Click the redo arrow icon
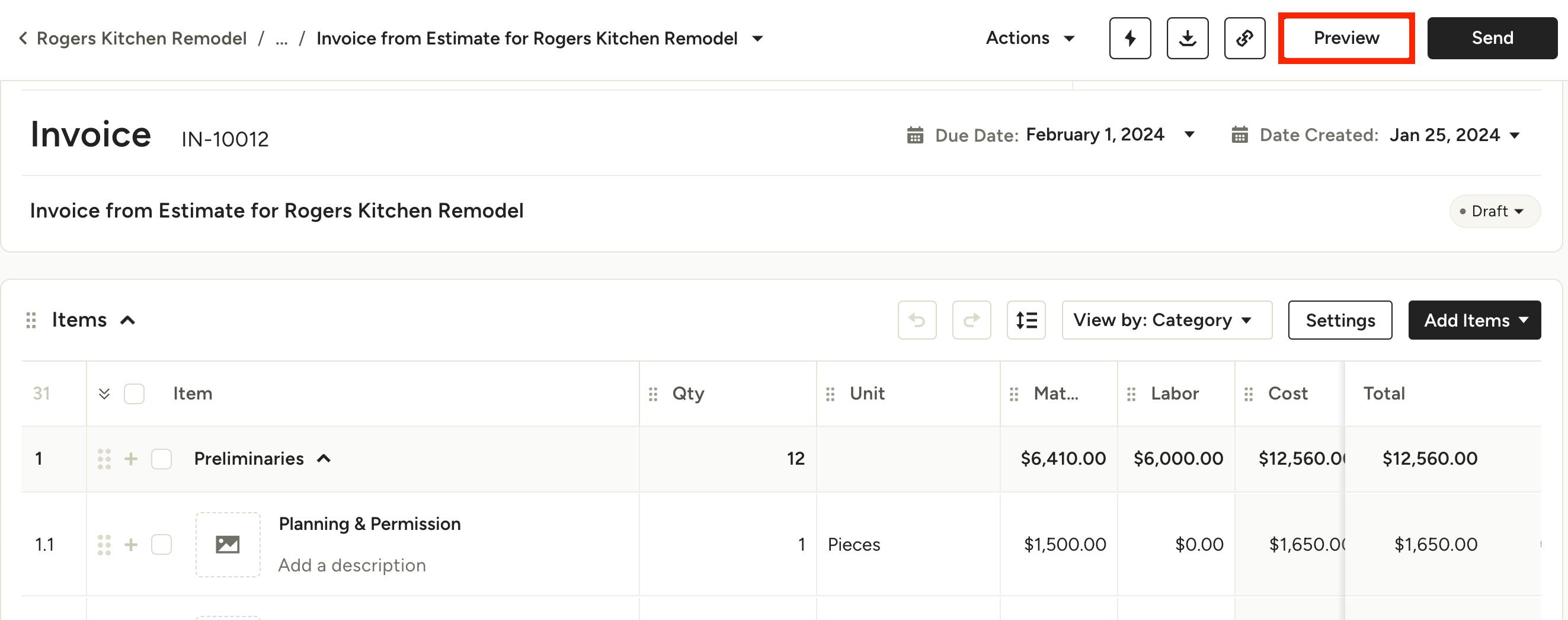The height and width of the screenshot is (620, 1568). (x=971, y=319)
